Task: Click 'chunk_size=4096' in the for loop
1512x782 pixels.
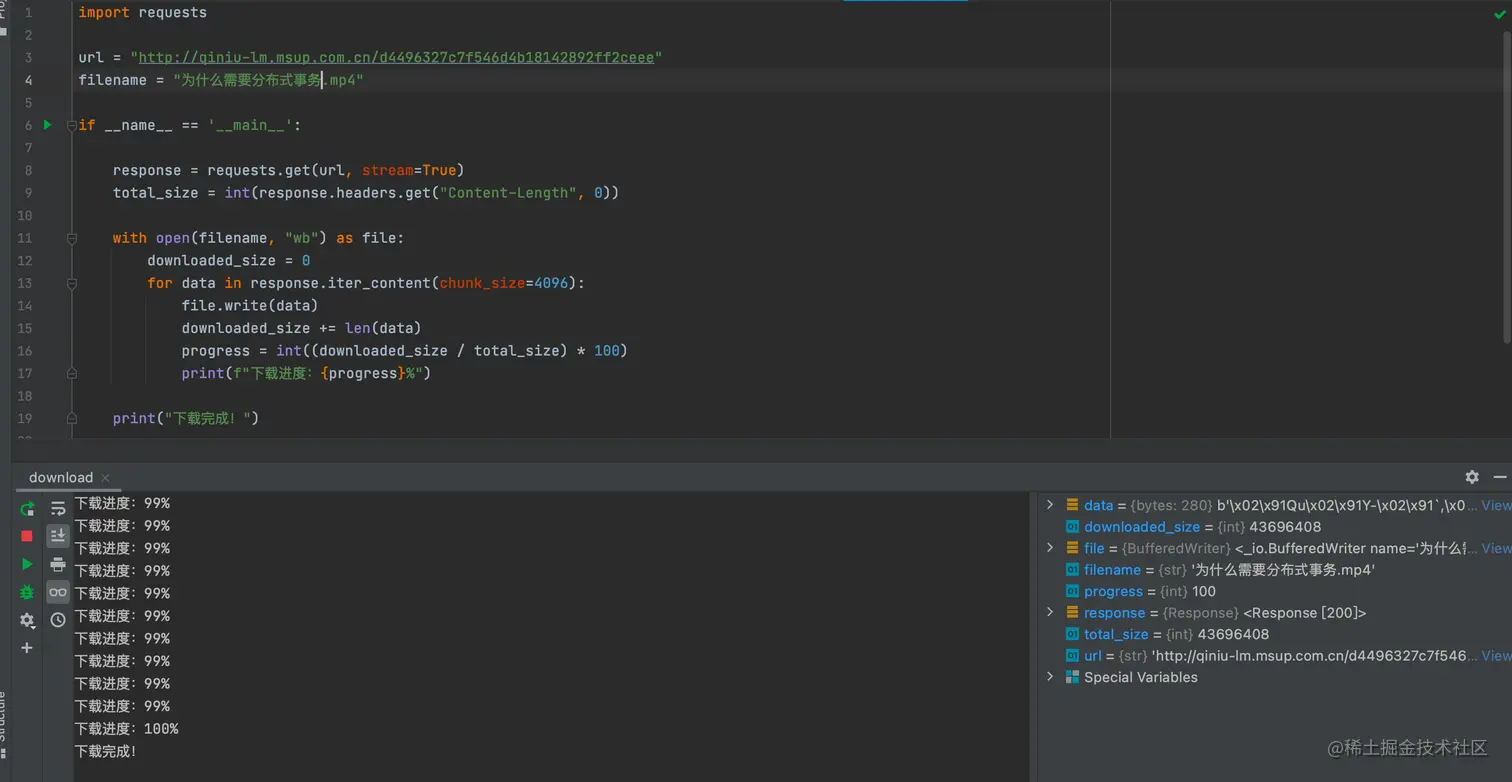Action: point(504,283)
